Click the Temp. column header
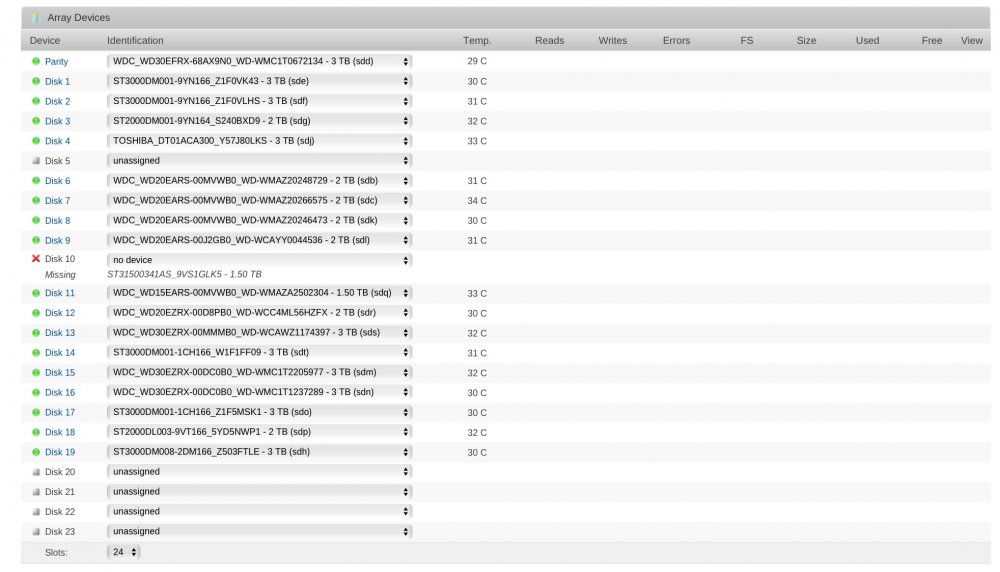The image size is (1000, 572). click(x=477, y=40)
